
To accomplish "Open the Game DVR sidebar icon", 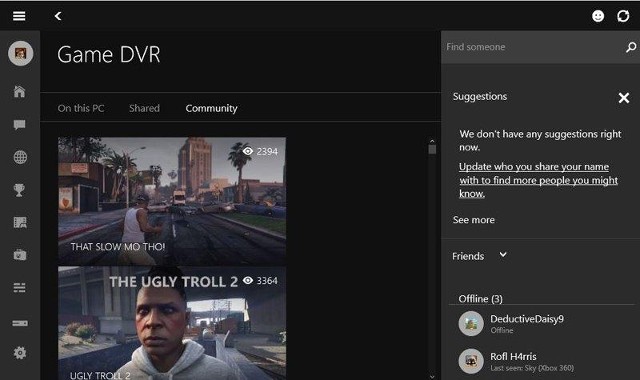I will click(x=20, y=222).
